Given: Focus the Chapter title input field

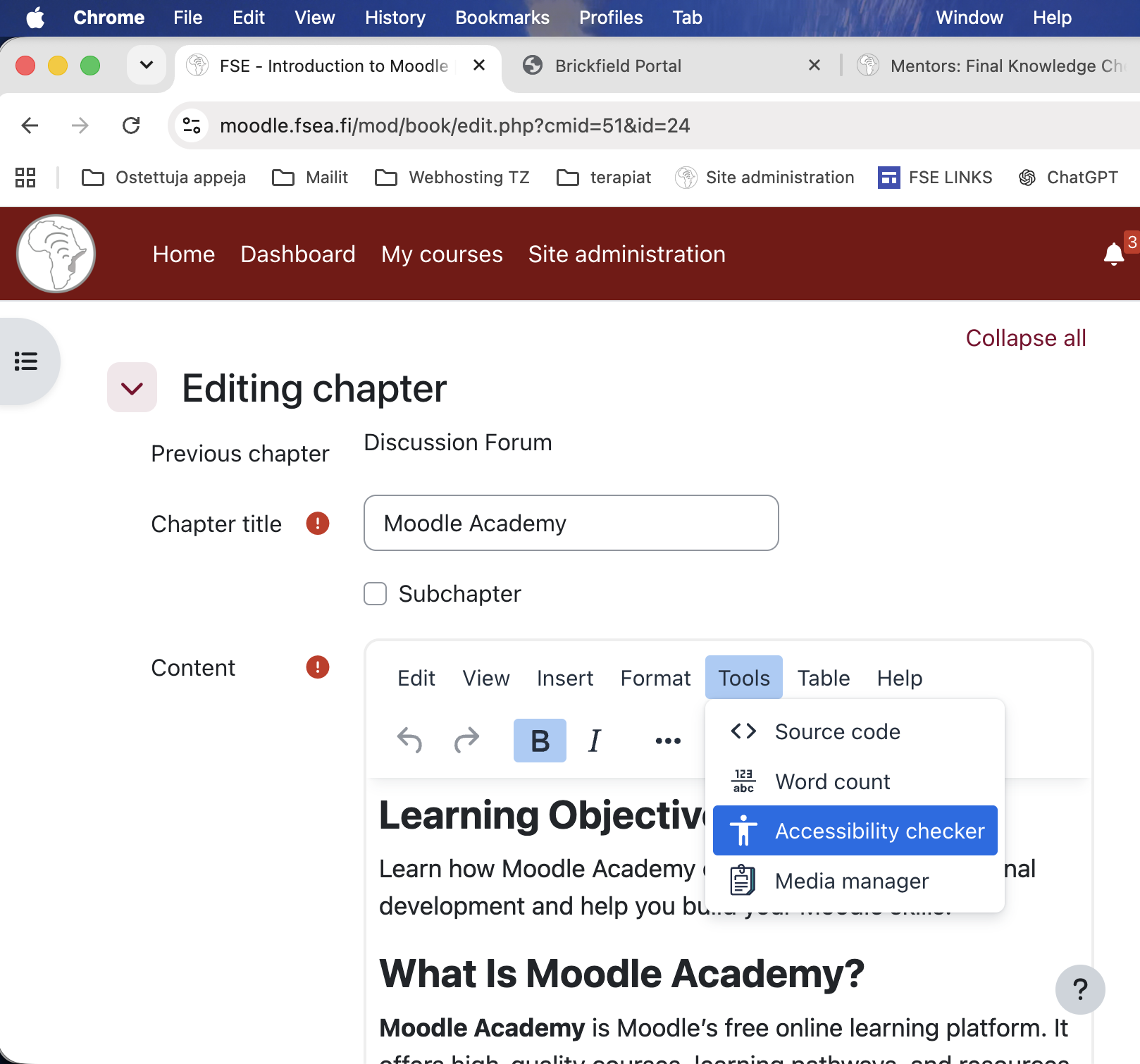Looking at the screenshot, I should (x=571, y=523).
